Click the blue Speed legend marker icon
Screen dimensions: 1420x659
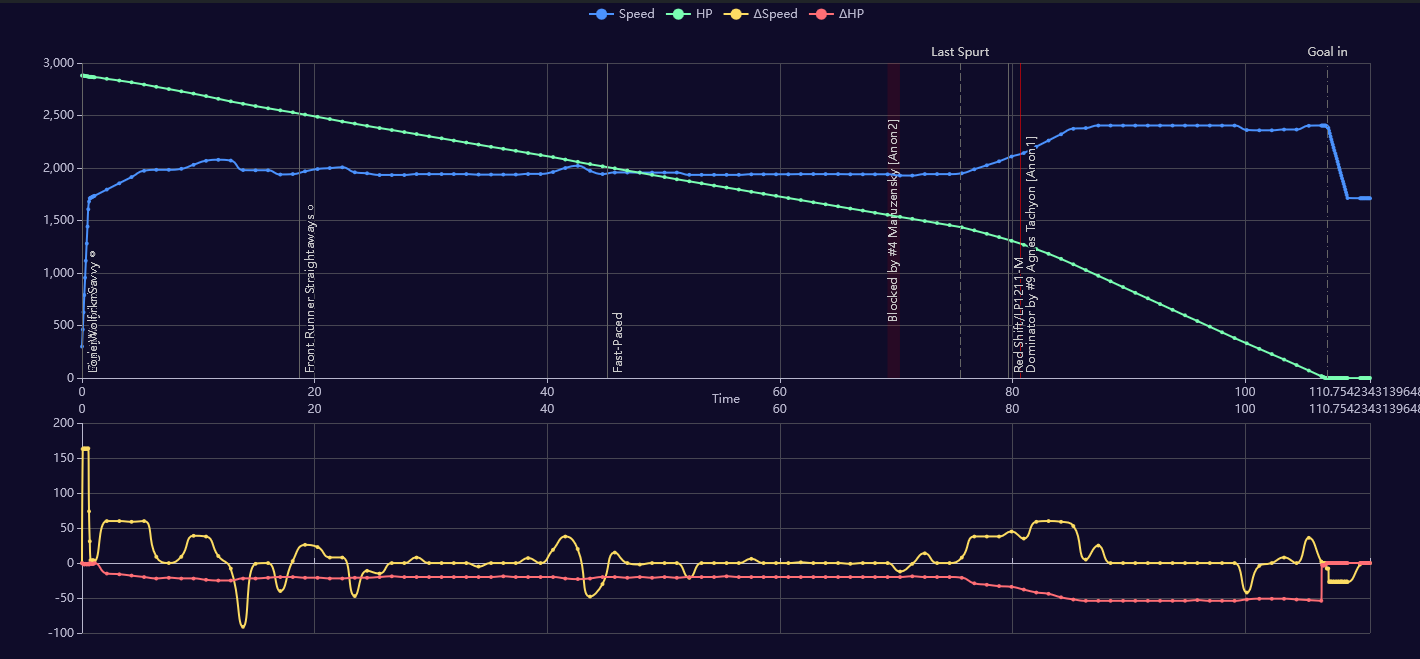601,14
